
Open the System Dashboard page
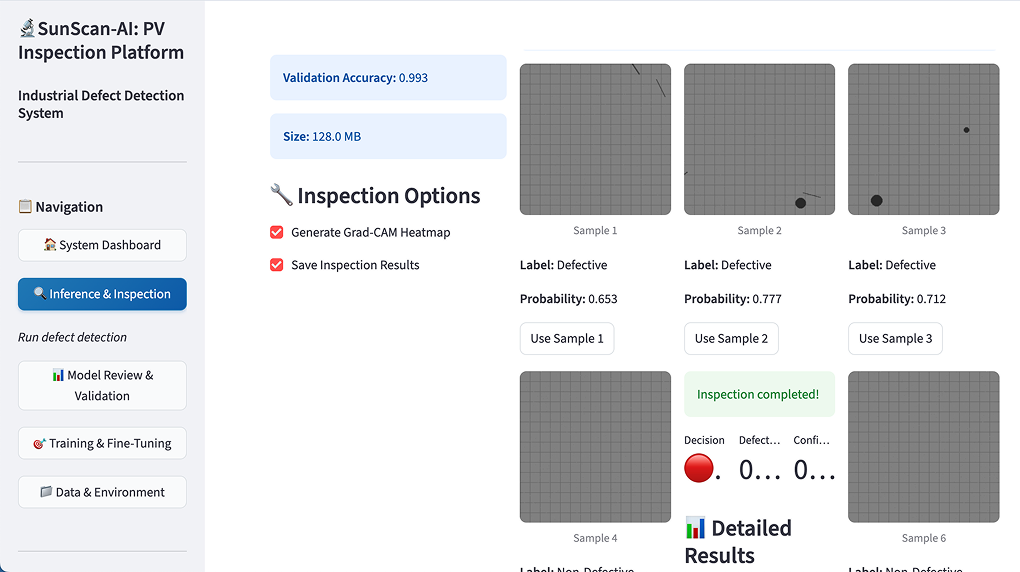pyautogui.click(x=102, y=245)
